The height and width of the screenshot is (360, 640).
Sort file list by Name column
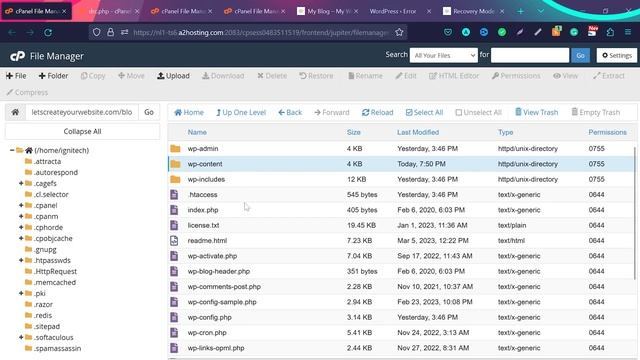pos(197,132)
